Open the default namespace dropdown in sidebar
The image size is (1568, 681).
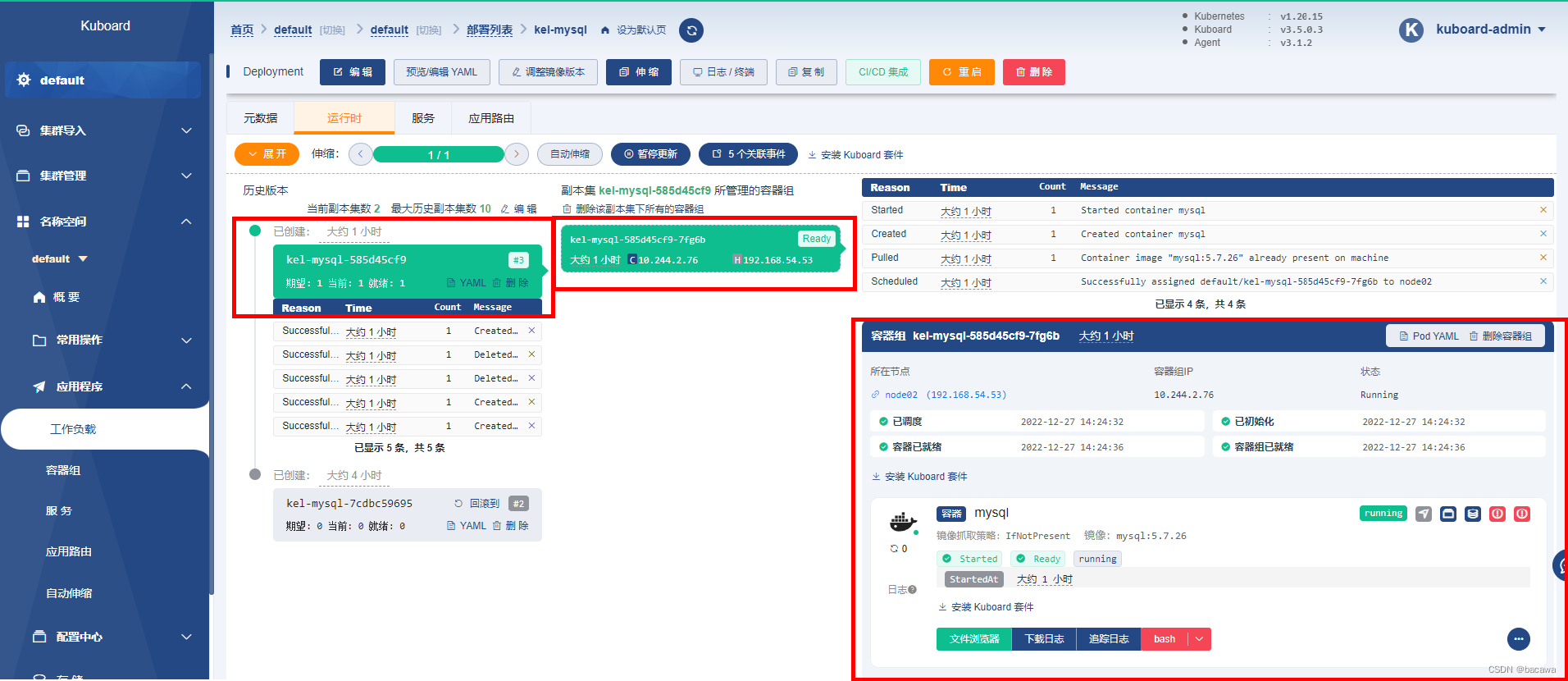click(60, 259)
